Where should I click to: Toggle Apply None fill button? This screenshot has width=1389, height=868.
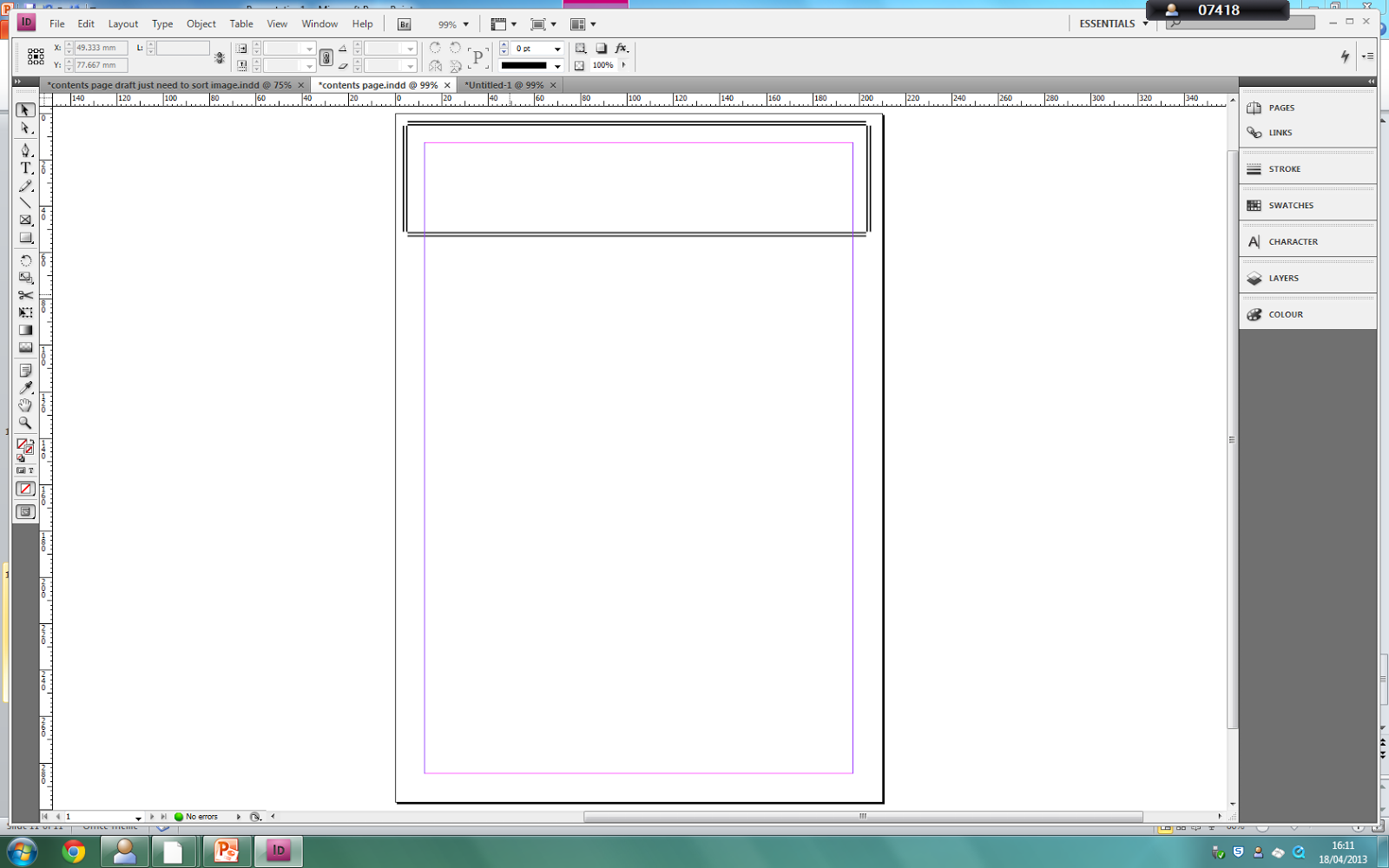point(25,489)
